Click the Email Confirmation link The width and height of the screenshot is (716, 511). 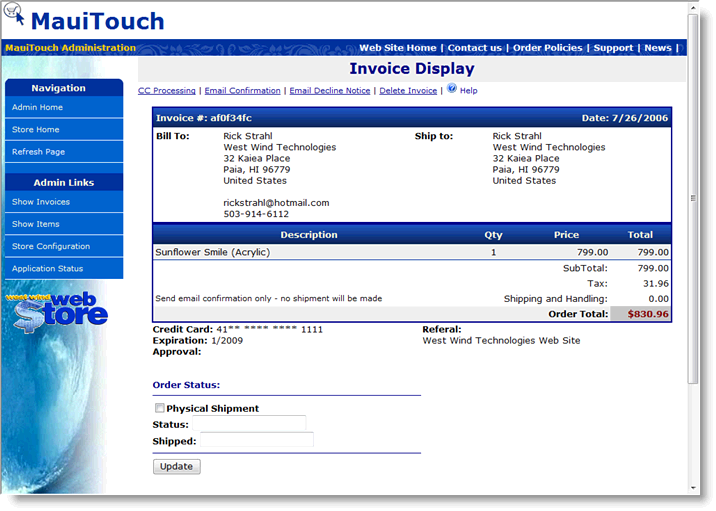coord(242,91)
